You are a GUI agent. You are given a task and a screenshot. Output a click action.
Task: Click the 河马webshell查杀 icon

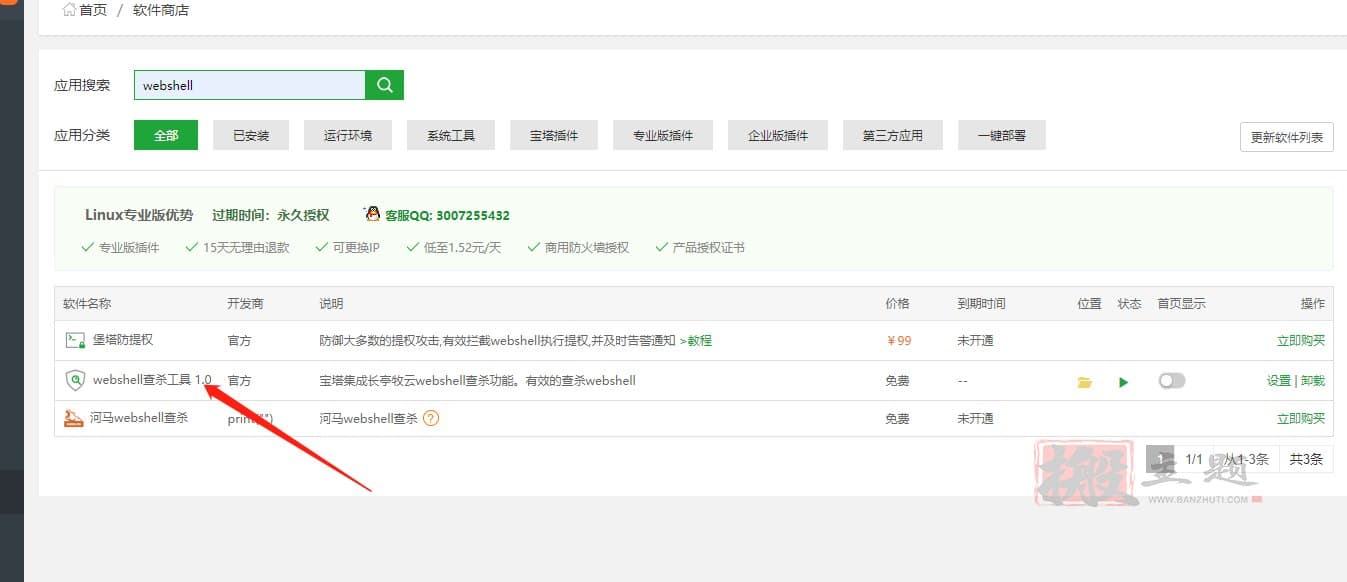pyautogui.click(x=74, y=418)
